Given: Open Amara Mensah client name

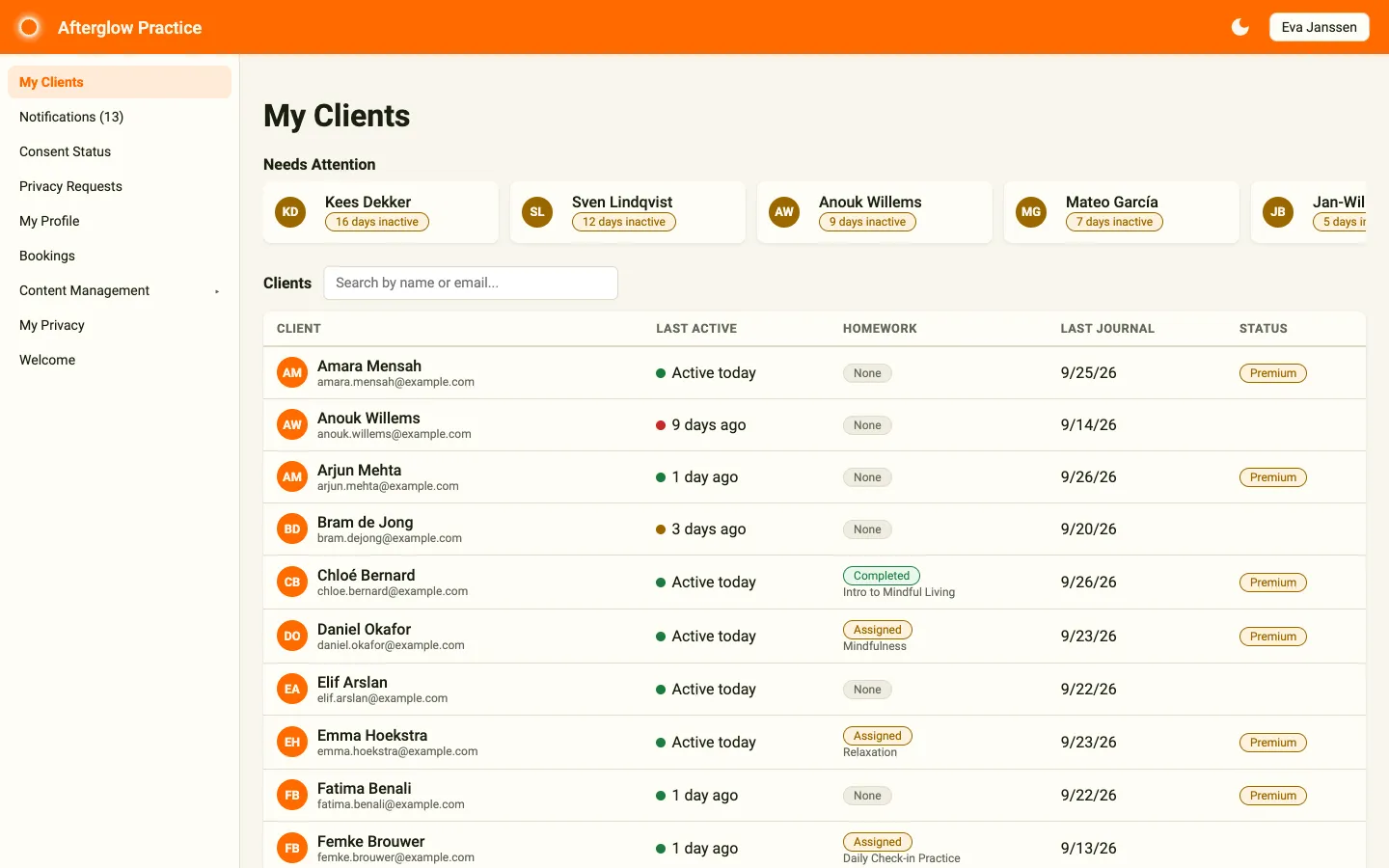Looking at the screenshot, I should pos(369,366).
